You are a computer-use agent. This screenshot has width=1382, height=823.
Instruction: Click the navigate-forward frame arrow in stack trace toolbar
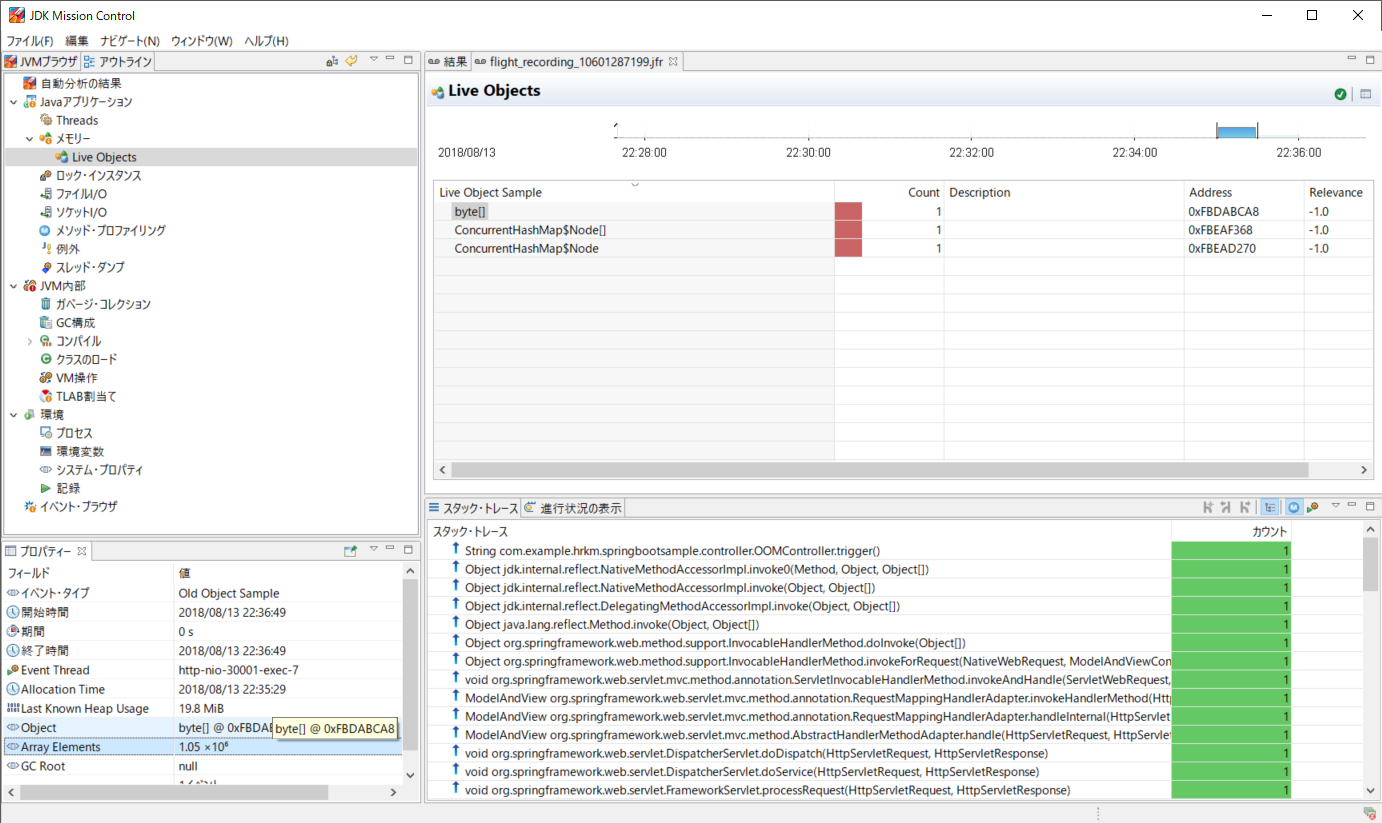click(x=1245, y=507)
